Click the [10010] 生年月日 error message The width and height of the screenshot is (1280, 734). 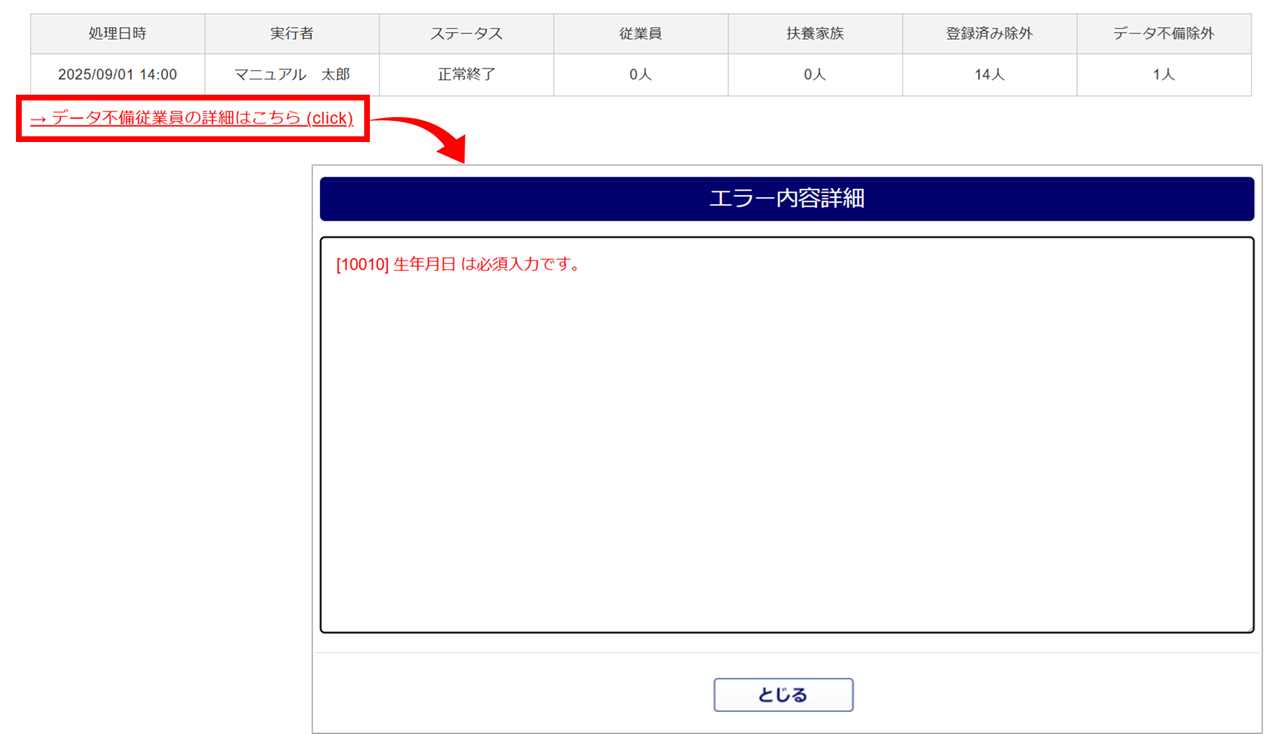(459, 265)
